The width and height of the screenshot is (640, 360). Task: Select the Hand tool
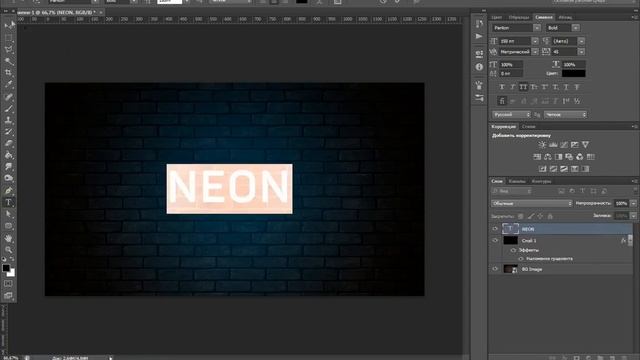pyautogui.click(x=9, y=238)
